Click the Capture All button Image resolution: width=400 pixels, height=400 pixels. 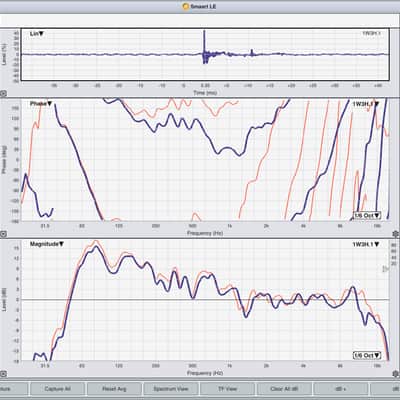[x=57, y=389]
